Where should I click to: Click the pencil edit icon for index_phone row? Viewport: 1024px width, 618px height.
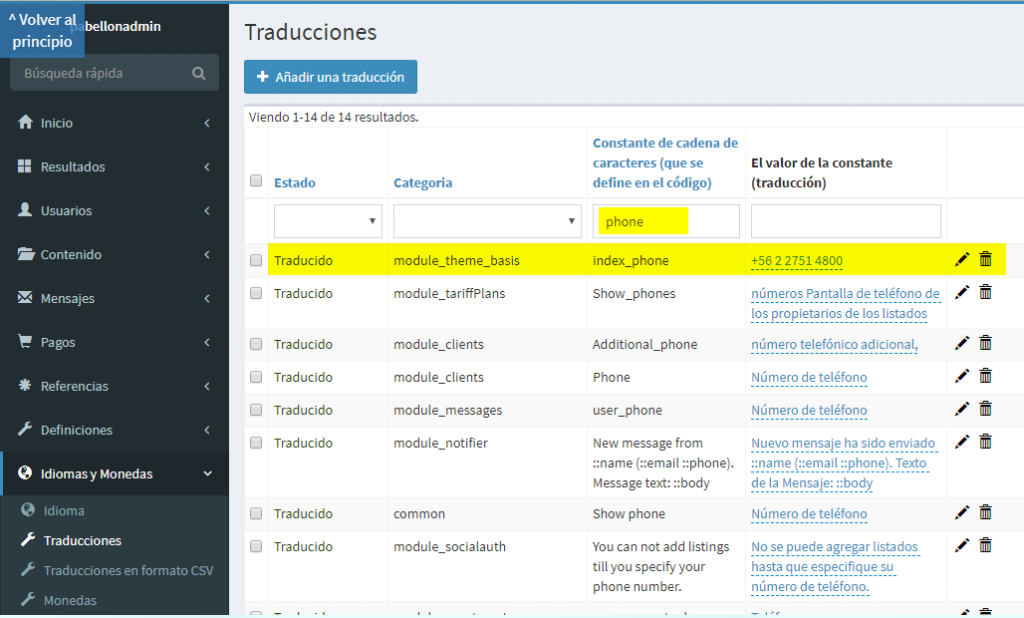pyautogui.click(x=962, y=260)
